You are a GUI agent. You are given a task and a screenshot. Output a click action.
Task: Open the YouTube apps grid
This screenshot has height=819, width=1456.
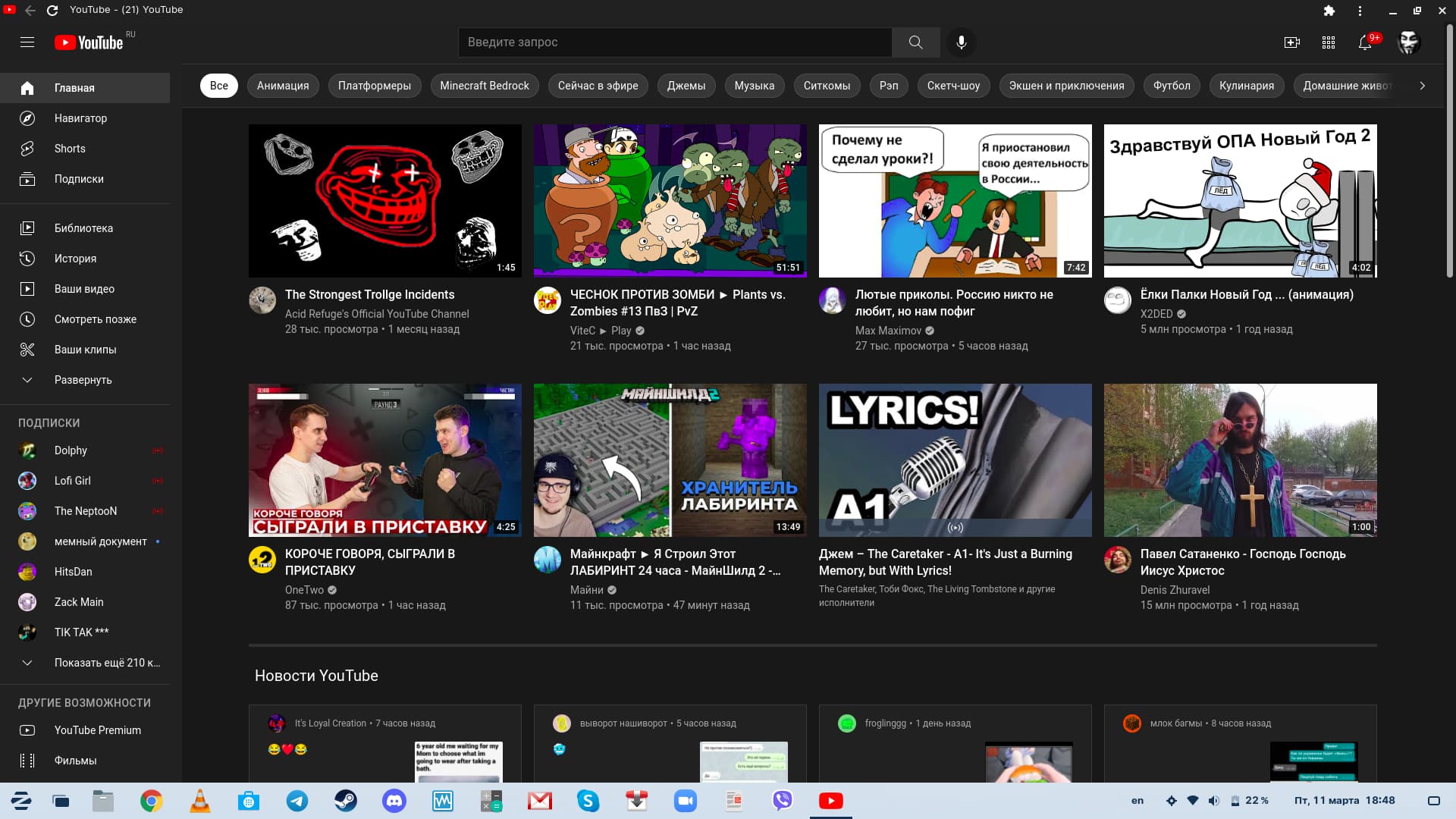[x=1329, y=42]
